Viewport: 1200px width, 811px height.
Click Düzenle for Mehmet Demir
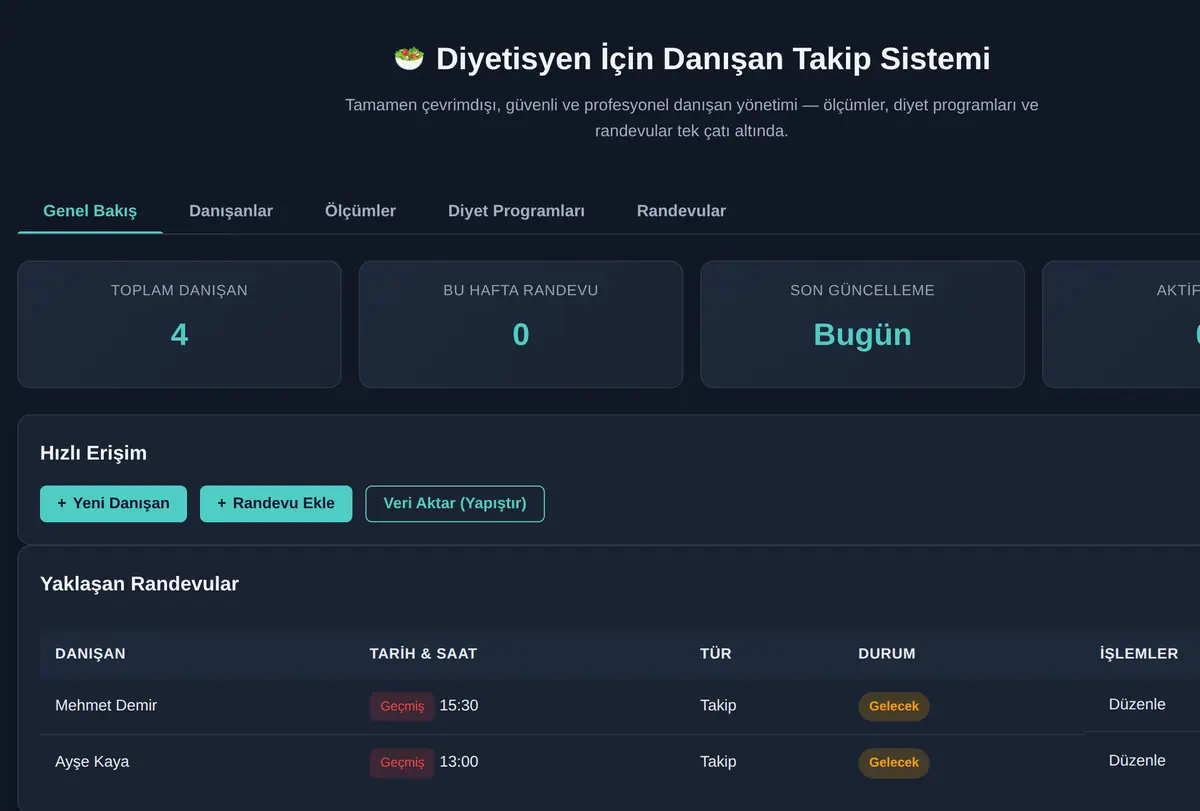(1137, 704)
